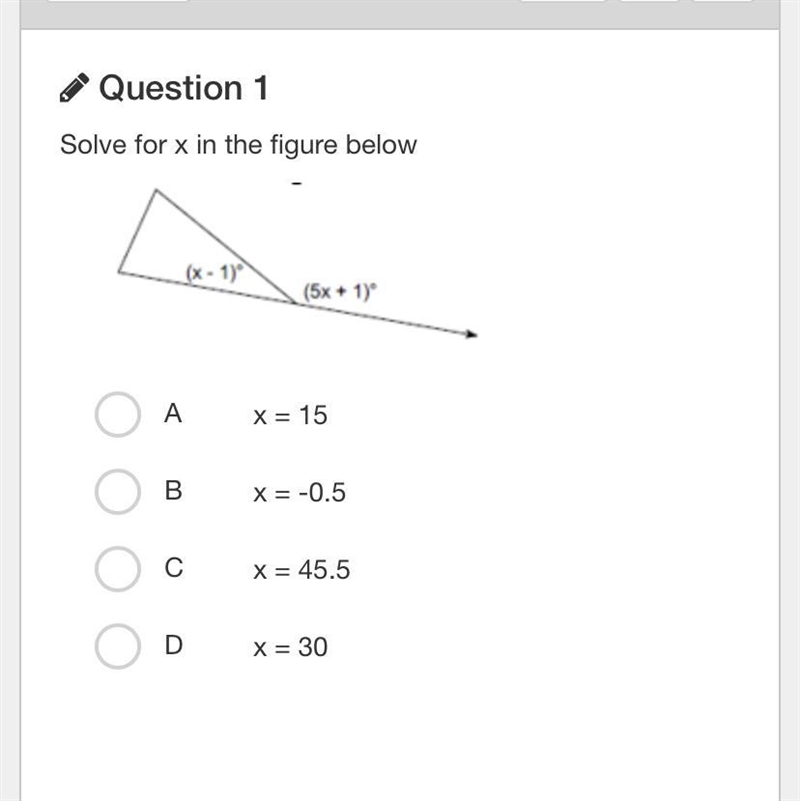Select the answer text x = 45.5
The image size is (800, 801).
tap(301, 569)
